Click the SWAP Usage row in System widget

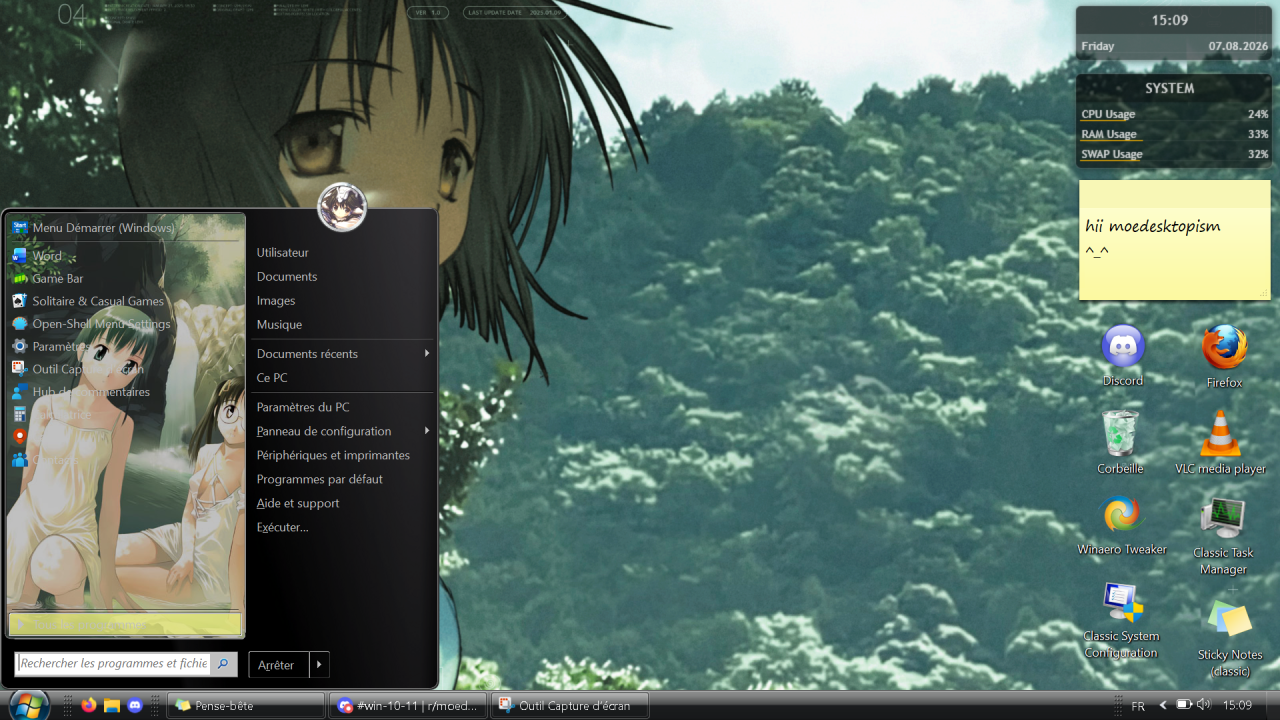click(1174, 154)
